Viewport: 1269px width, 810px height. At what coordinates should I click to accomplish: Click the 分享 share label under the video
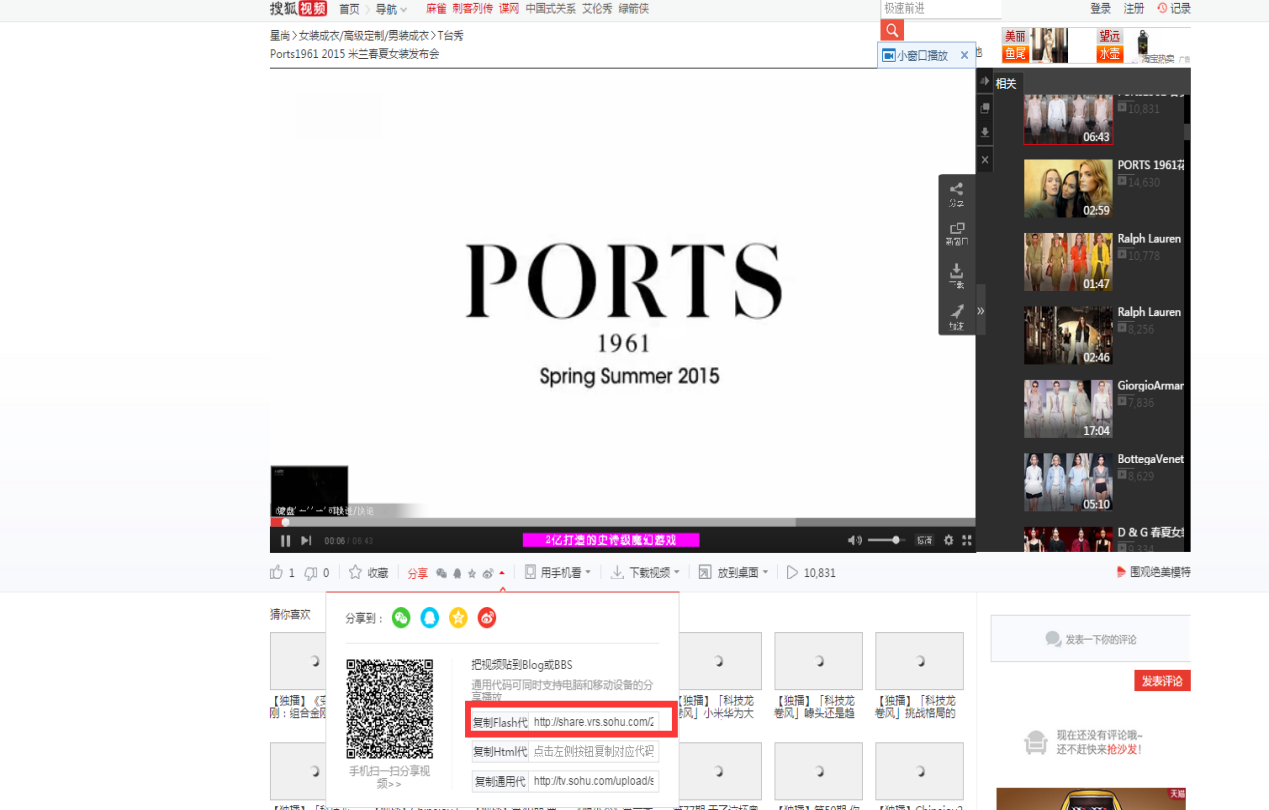click(x=417, y=573)
